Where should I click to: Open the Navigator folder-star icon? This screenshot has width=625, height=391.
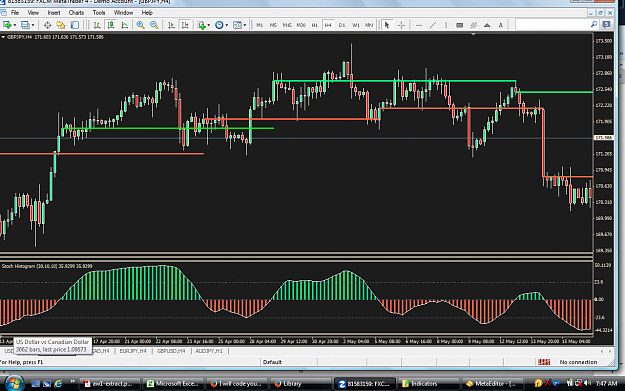[x=61, y=25]
